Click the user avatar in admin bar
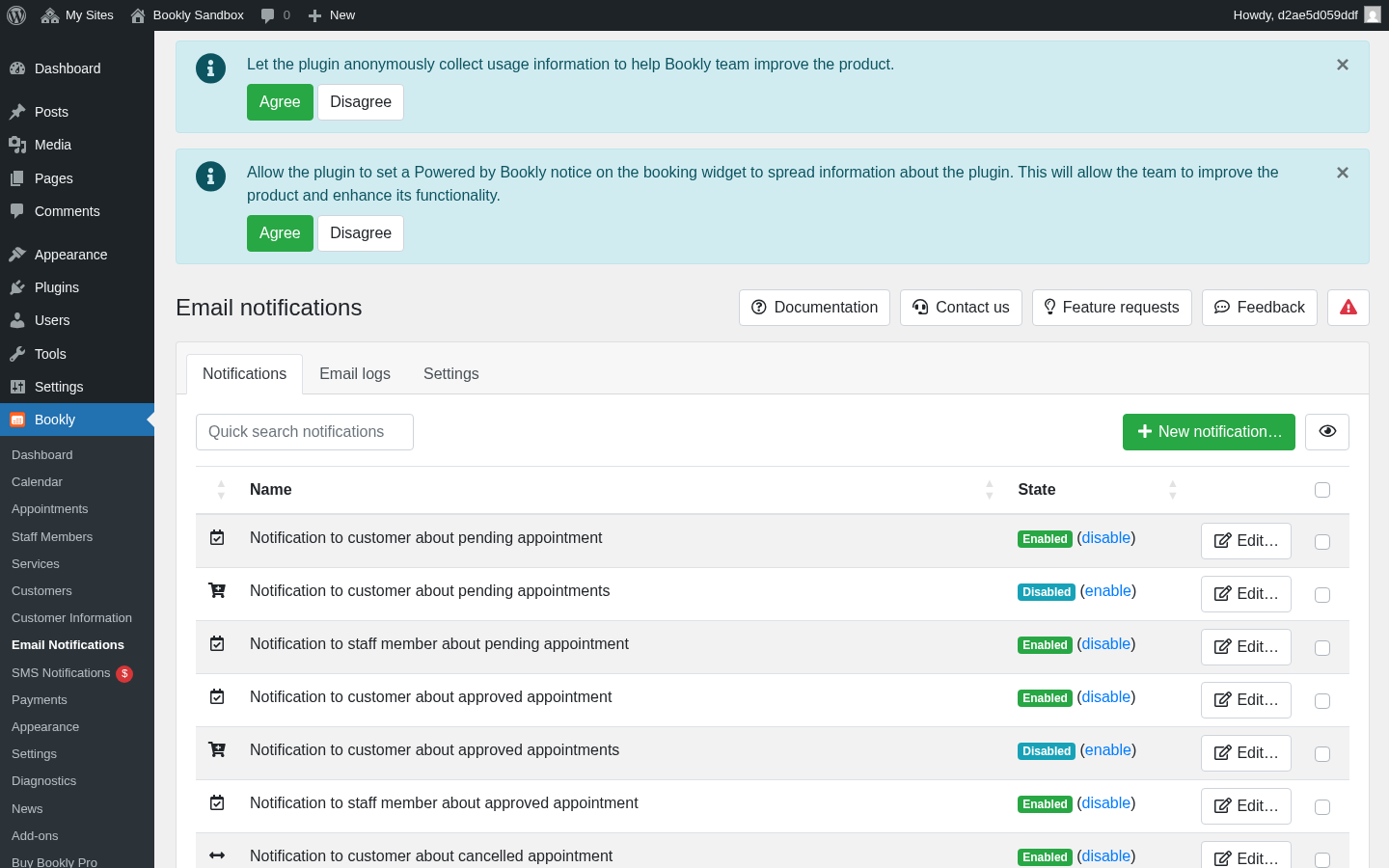 pyautogui.click(x=1373, y=15)
